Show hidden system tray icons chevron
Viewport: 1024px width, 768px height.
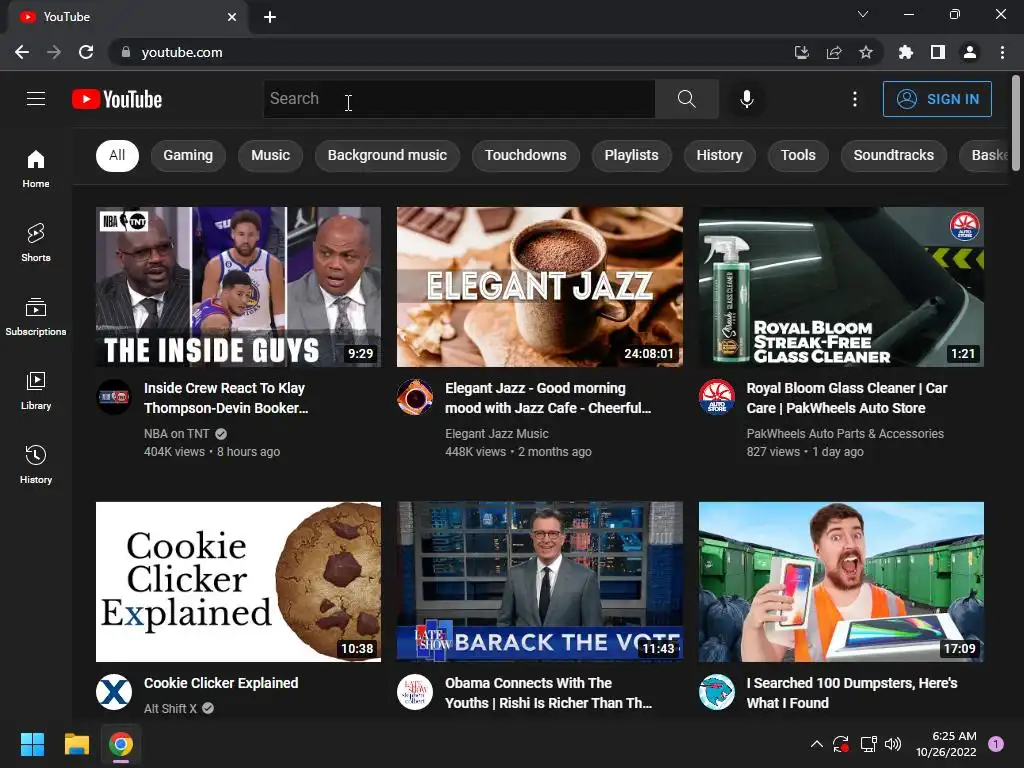tap(816, 744)
